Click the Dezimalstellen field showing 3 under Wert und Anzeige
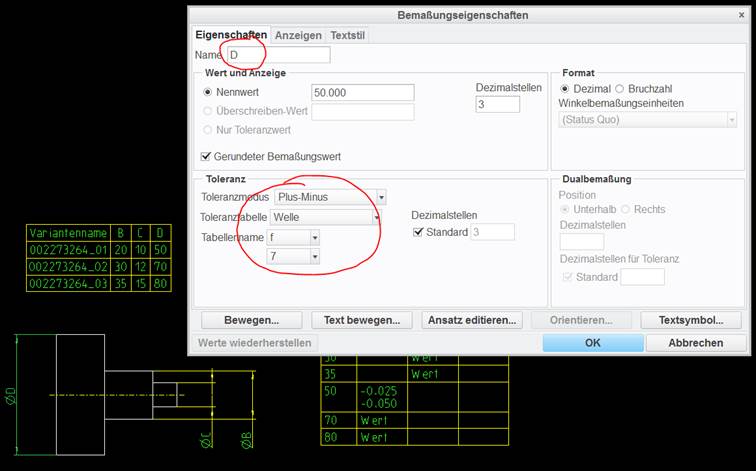This screenshot has width=756, height=471. click(x=498, y=104)
